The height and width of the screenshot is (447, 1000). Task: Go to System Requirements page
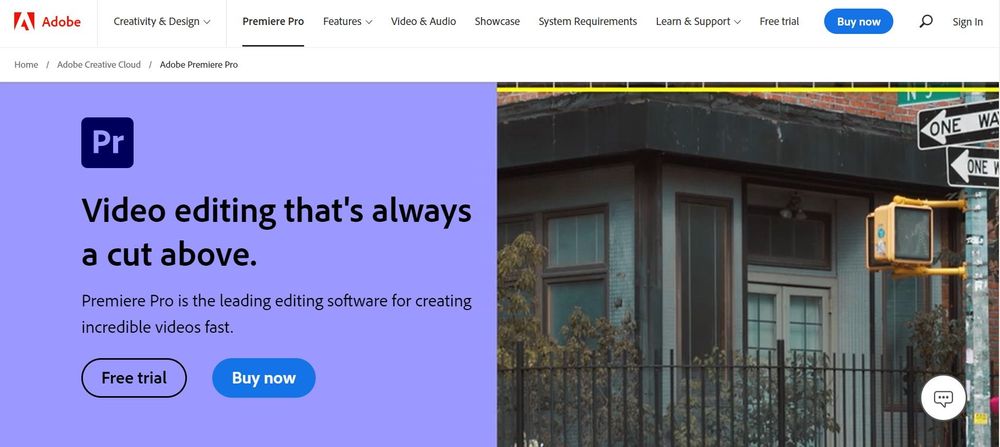[x=587, y=22]
